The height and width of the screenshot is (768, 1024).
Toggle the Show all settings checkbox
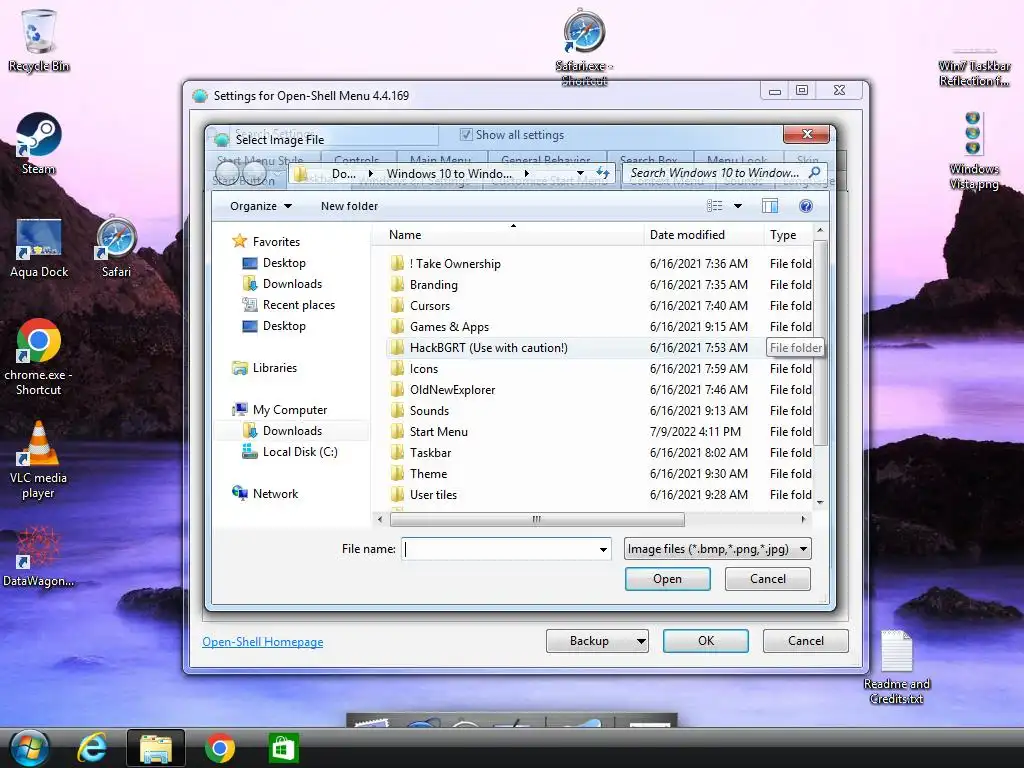(466, 135)
